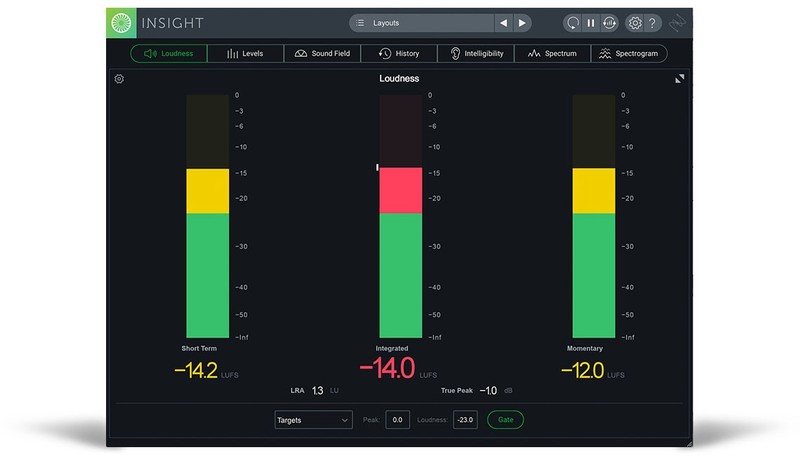Click the Momentary loudness meter bar
Image resolution: width=800 pixels, height=457 pixels.
pos(594,216)
